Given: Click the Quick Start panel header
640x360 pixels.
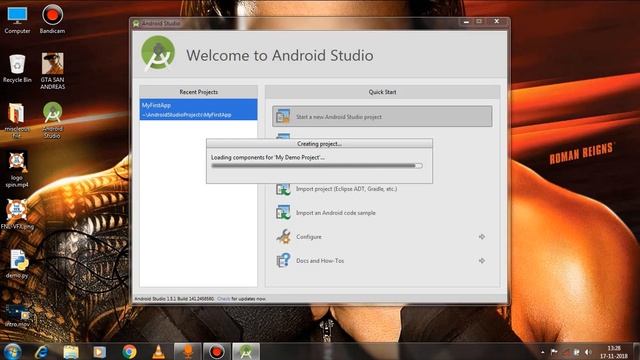Looking at the screenshot, I should point(382,92).
